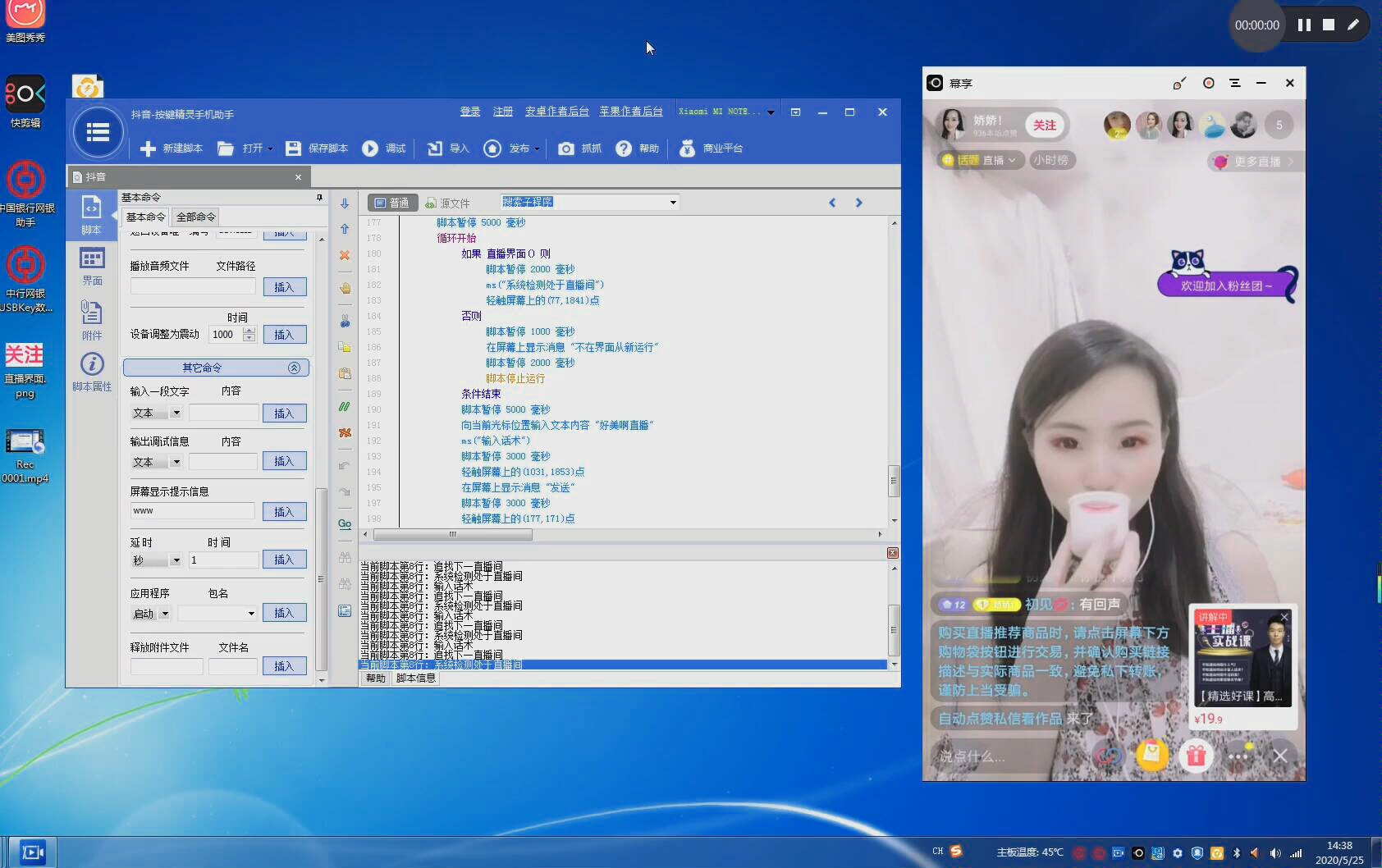Click the log panel red close icon
This screenshot has height=868, width=1382.
coord(893,553)
